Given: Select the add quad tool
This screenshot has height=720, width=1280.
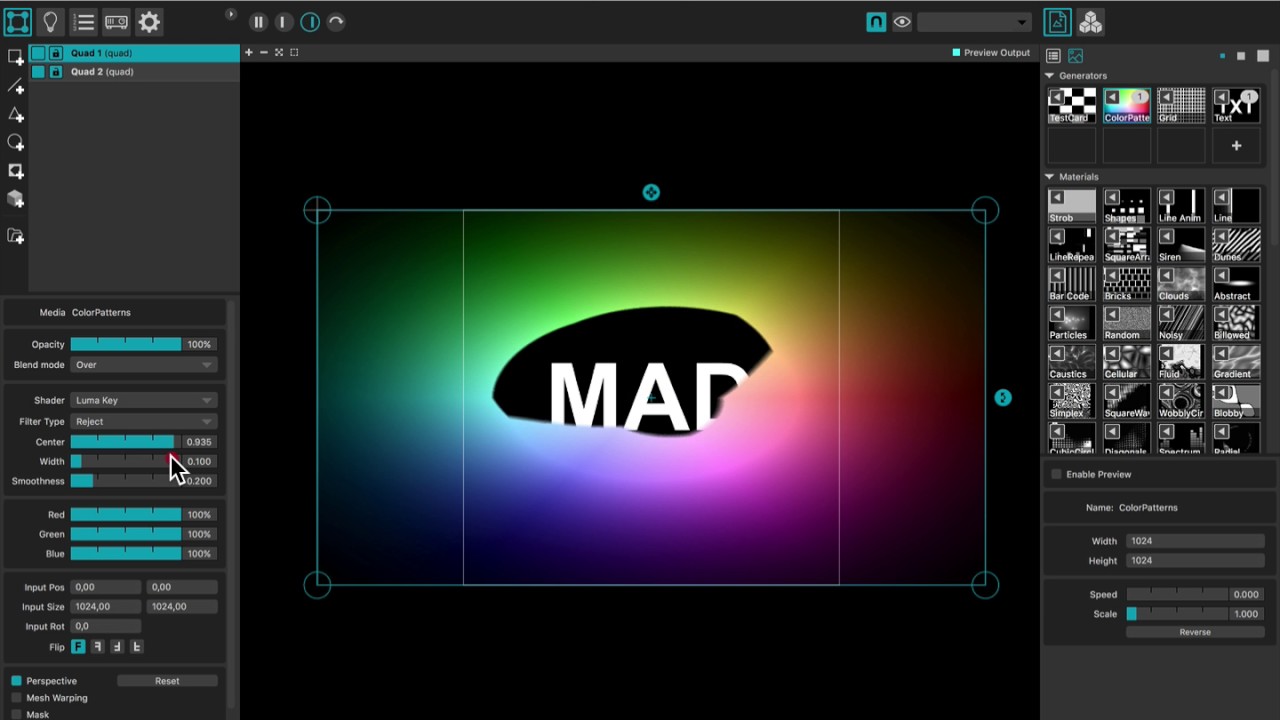Looking at the screenshot, I should 15,57.
